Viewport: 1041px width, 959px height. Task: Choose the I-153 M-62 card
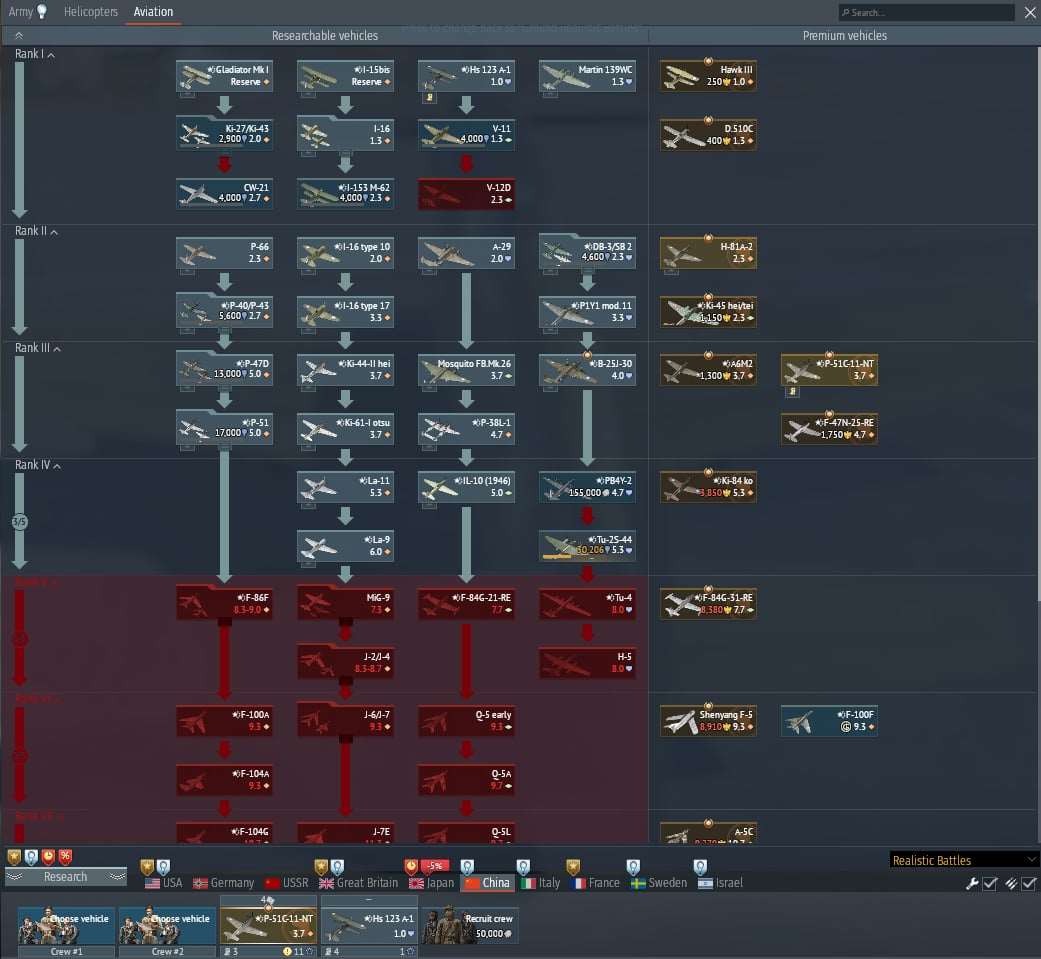point(345,193)
